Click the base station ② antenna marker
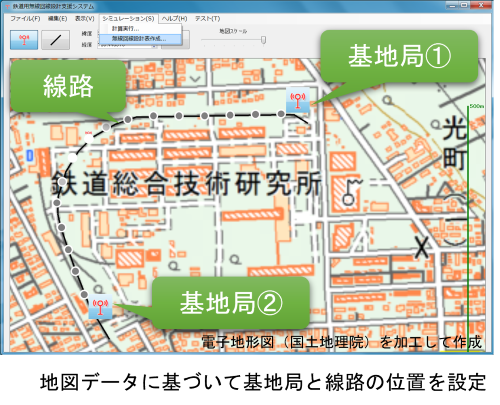This screenshot has height=405, width=500. coord(100,307)
